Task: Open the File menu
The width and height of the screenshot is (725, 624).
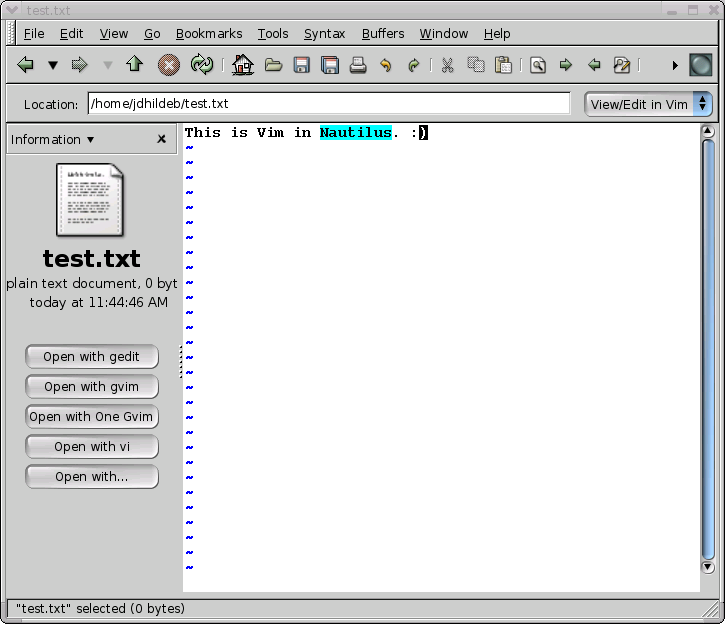Action: [x=34, y=34]
